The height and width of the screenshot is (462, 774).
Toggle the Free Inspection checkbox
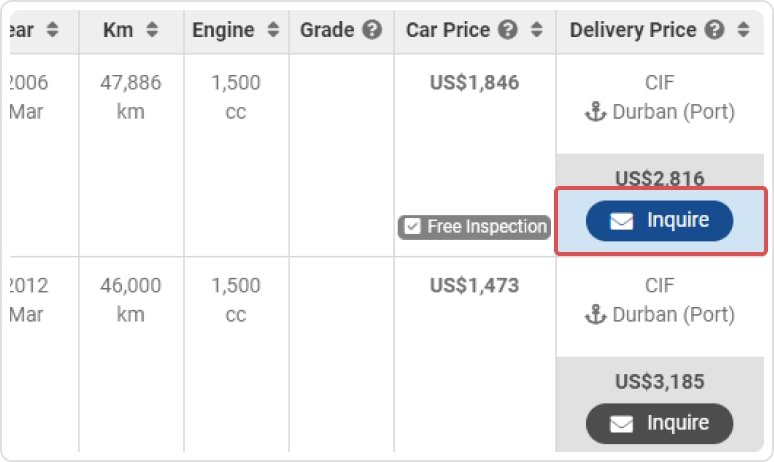click(412, 227)
